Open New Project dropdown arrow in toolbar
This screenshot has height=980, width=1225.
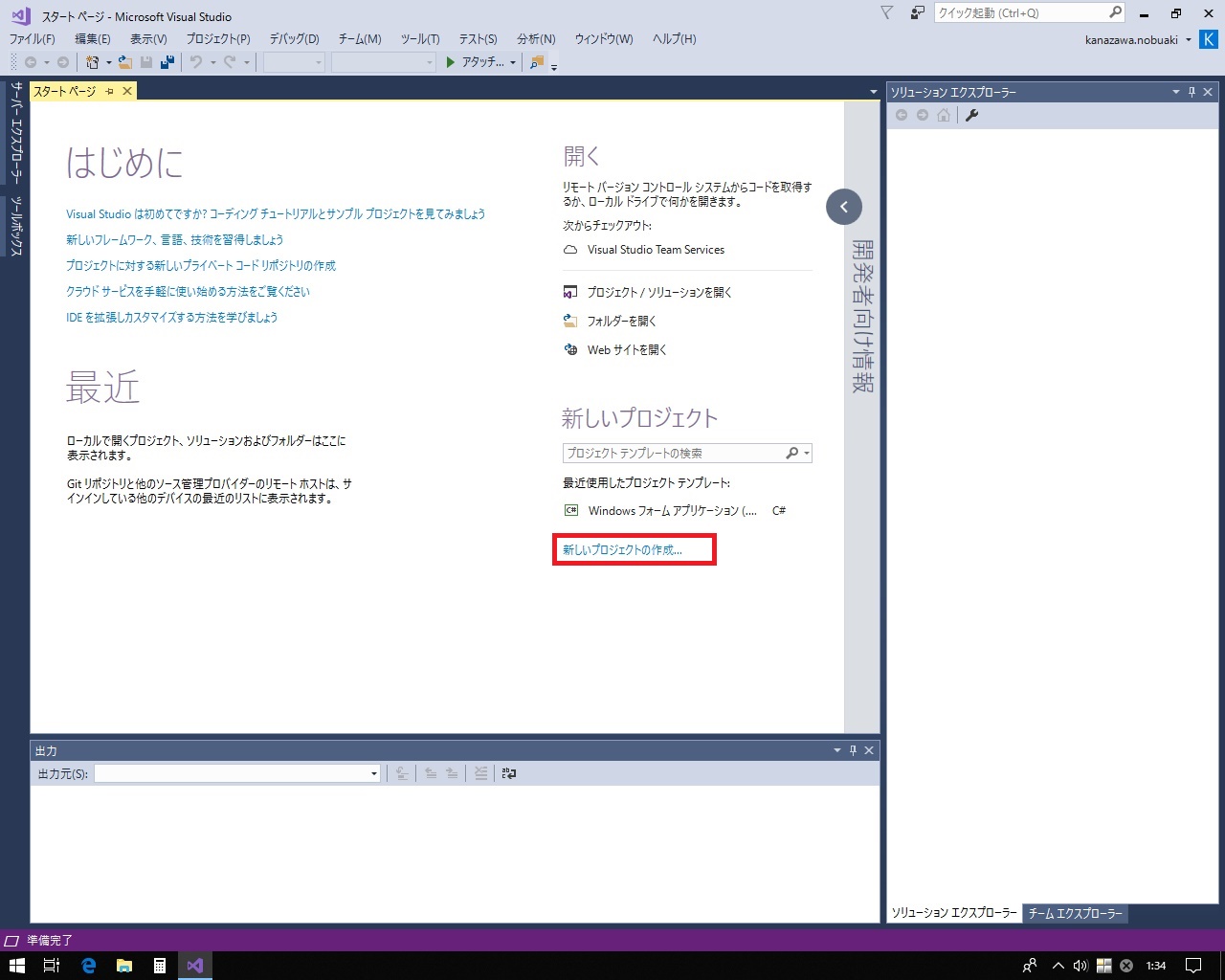108,62
